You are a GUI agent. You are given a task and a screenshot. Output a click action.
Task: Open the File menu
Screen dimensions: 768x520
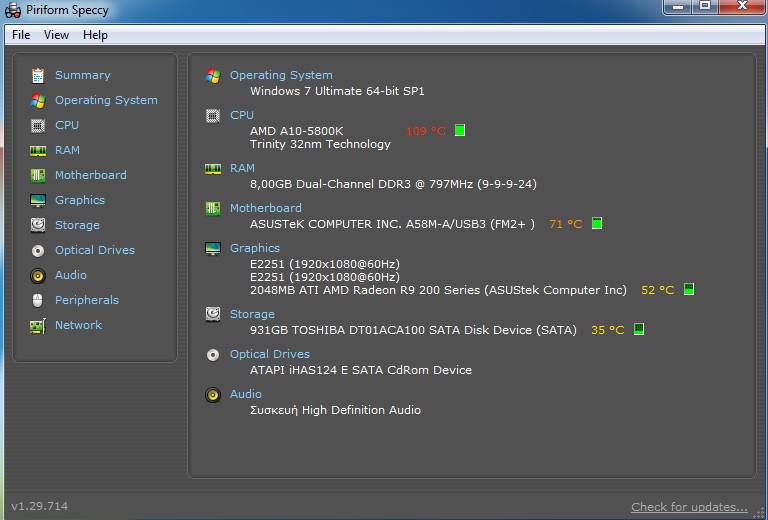pyautogui.click(x=21, y=35)
